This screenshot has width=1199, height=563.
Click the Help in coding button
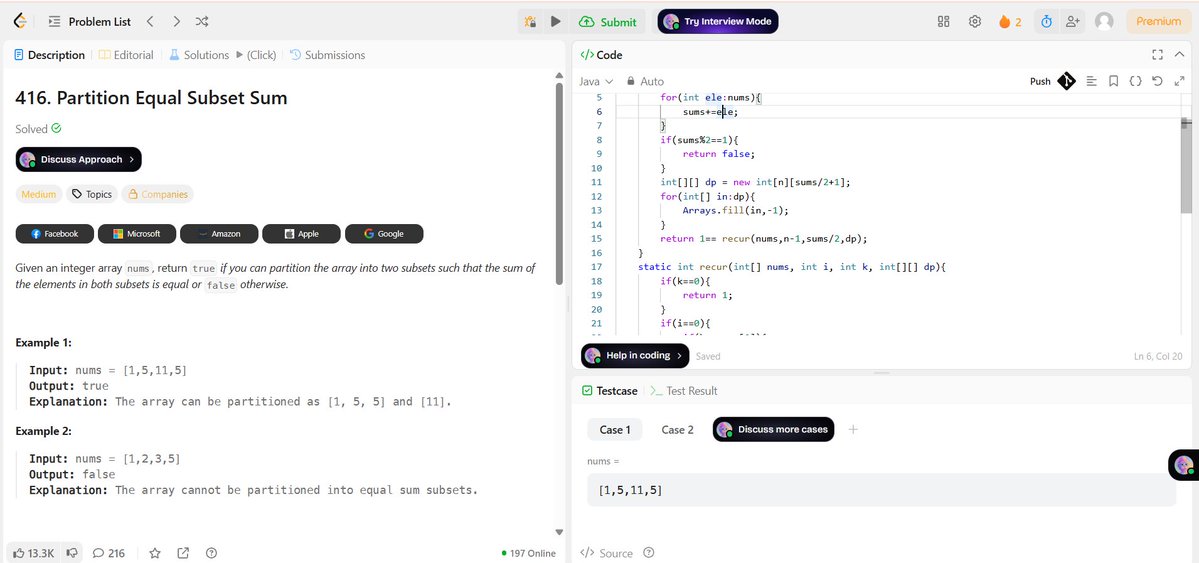[x=635, y=356]
